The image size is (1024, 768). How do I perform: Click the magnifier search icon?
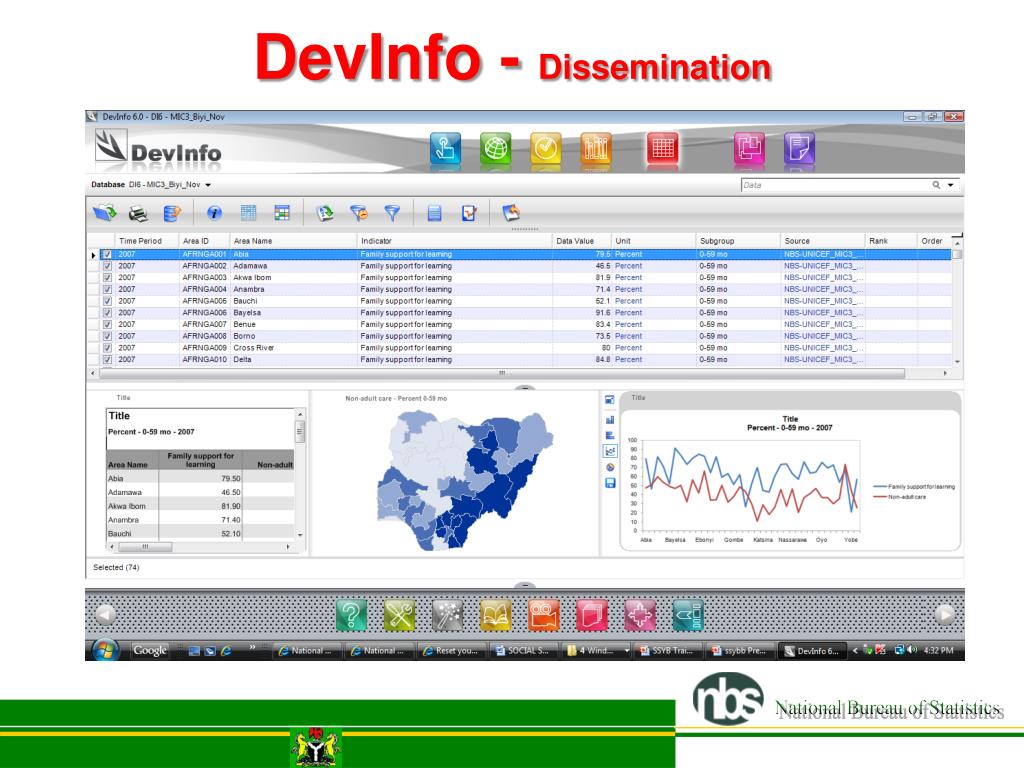936,185
